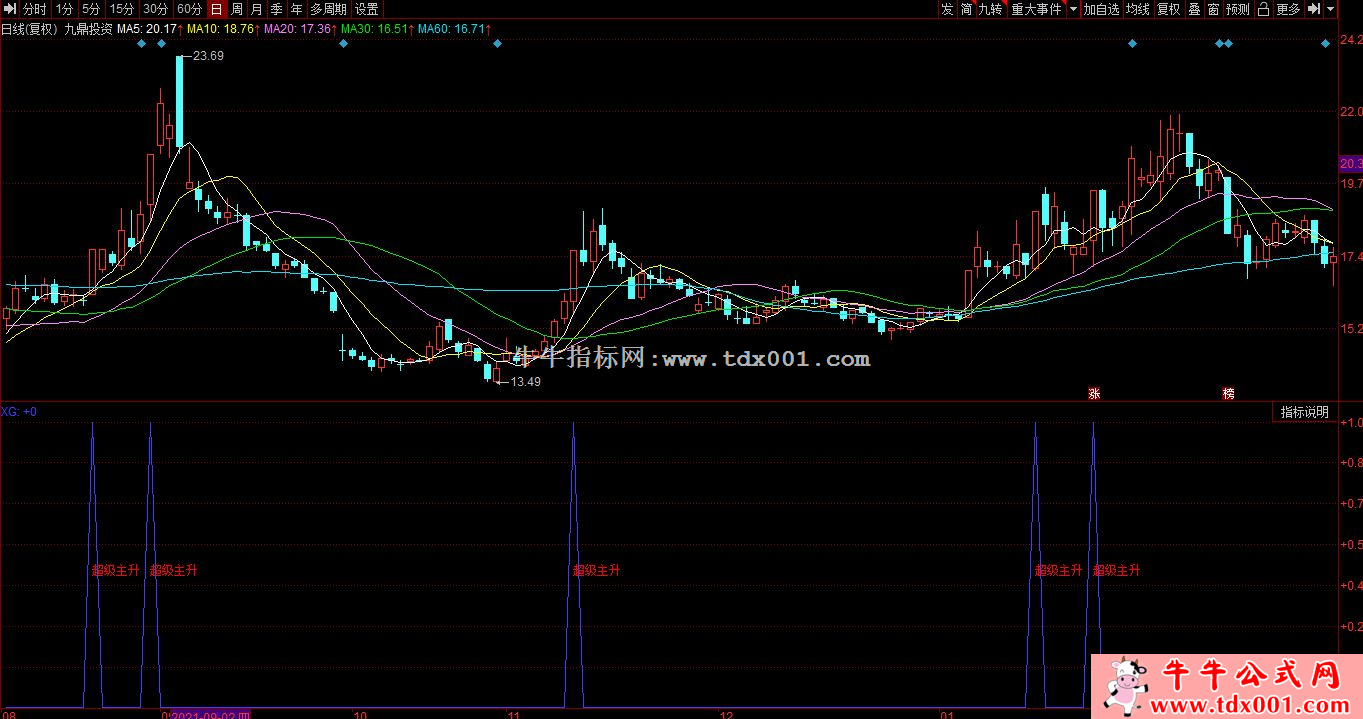This screenshot has width=1363, height=719.
Task: Click the 预测 forecast button
Action: pyautogui.click(x=1238, y=9)
